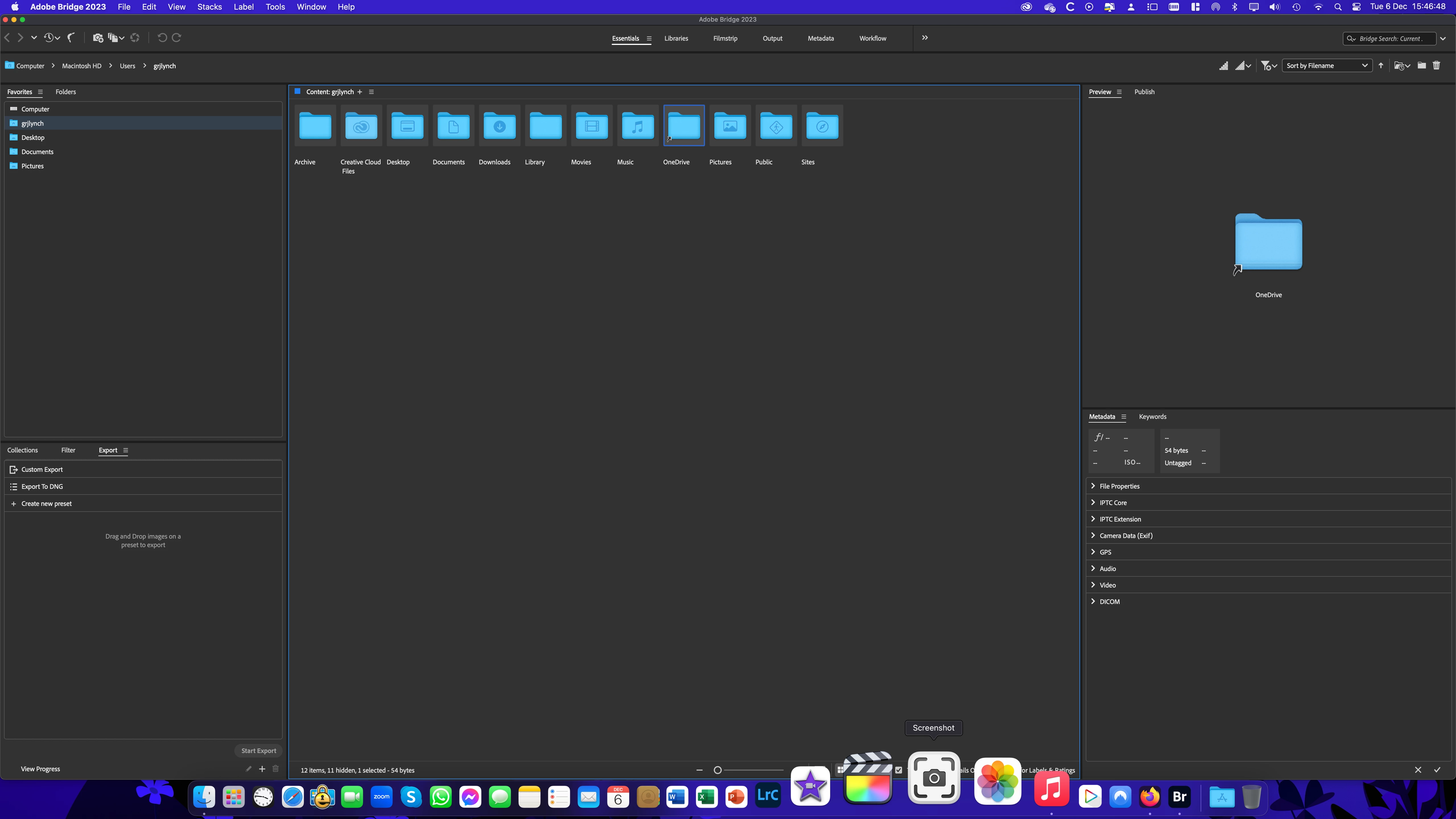This screenshot has height=819, width=1456.
Task: Click the boomerang return-to-app icon
Action: coord(71,38)
